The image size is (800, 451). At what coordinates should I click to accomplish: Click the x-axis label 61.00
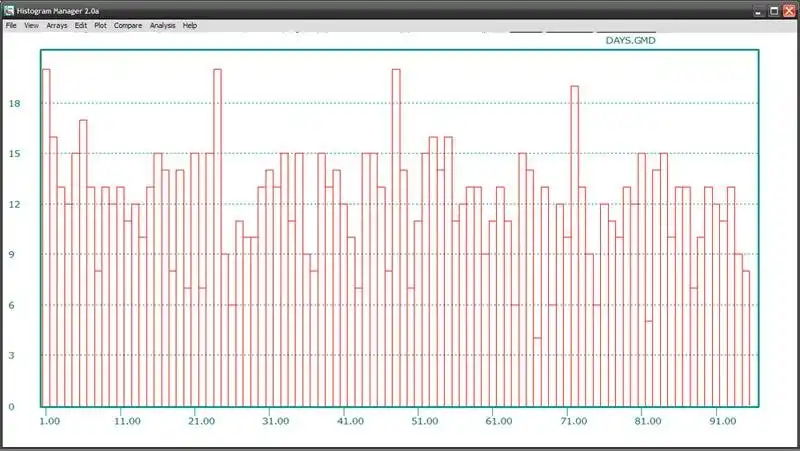pyautogui.click(x=499, y=421)
